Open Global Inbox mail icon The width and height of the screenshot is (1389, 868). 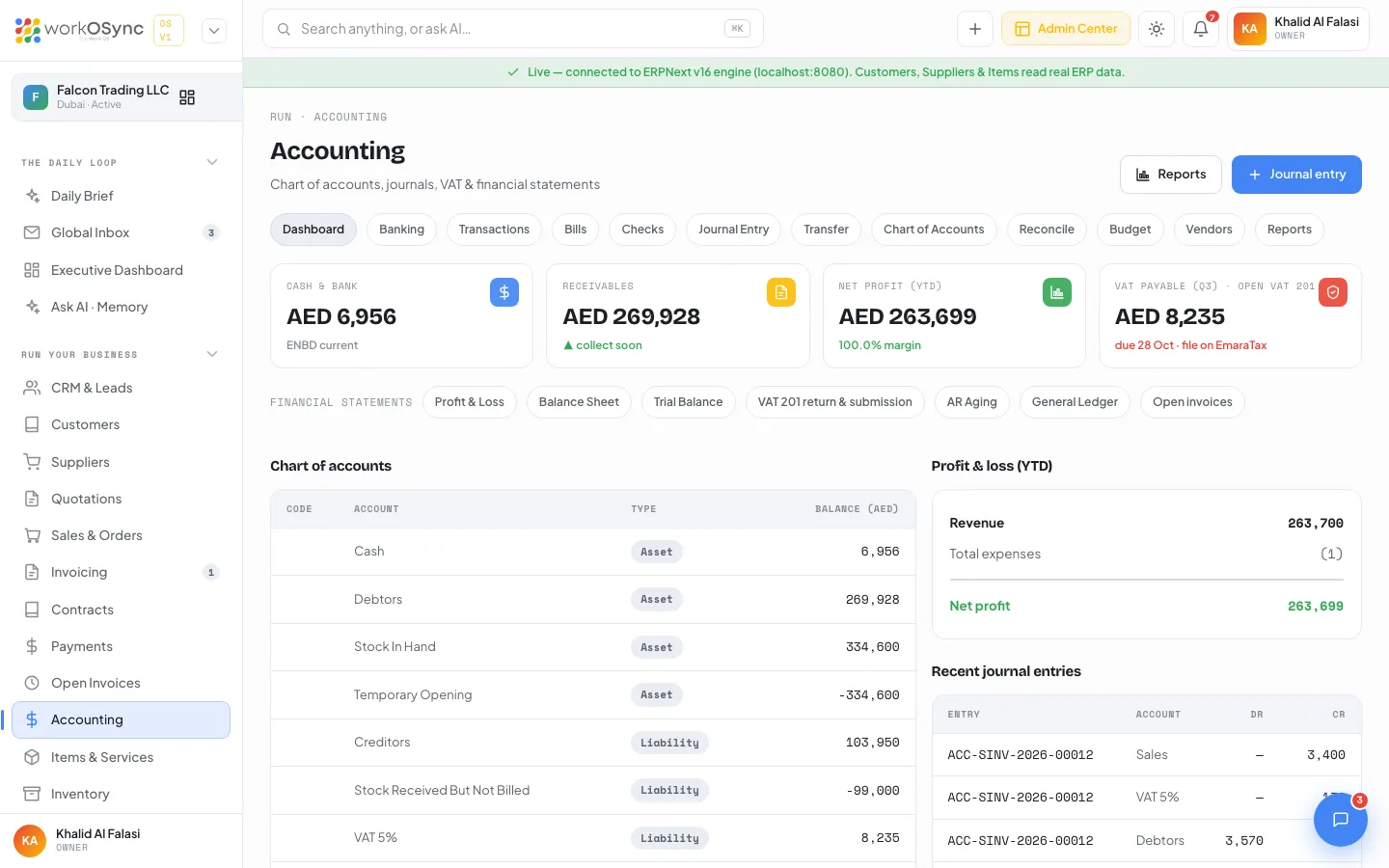[x=32, y=232]
